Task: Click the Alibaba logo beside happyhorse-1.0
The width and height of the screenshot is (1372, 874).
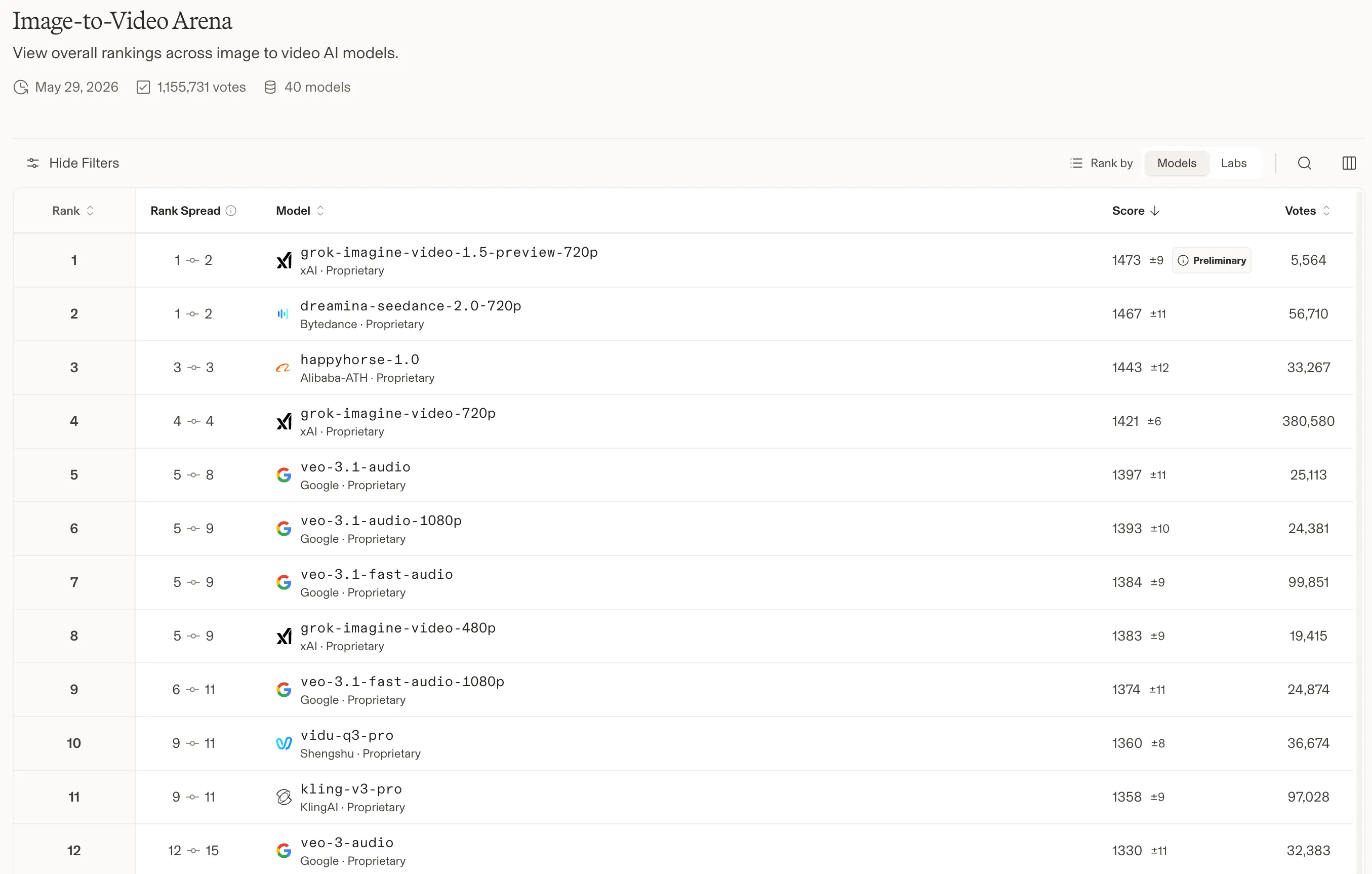Action: click(283, 368)
